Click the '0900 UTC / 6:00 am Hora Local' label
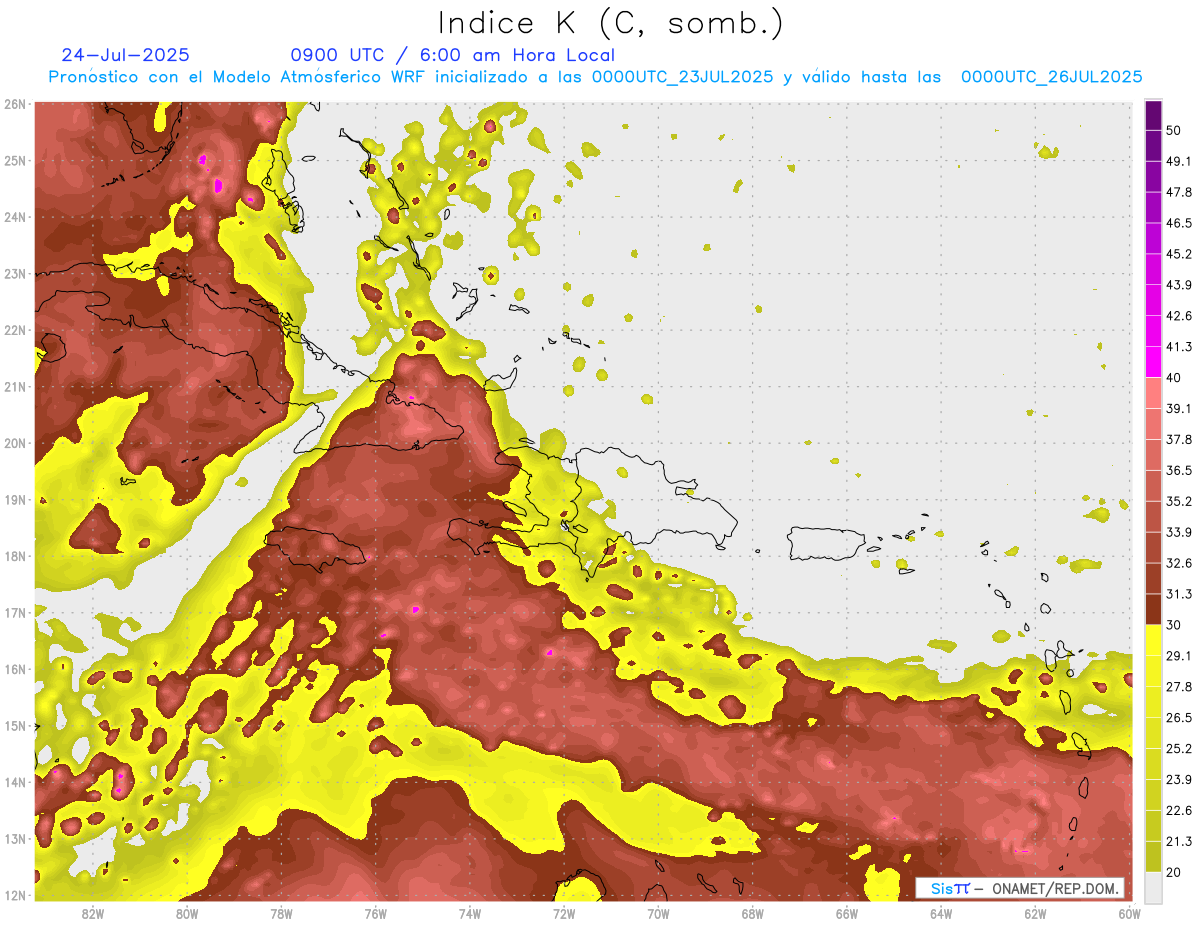This screenshot has height=927, width=1200. [x=452, y=55]
